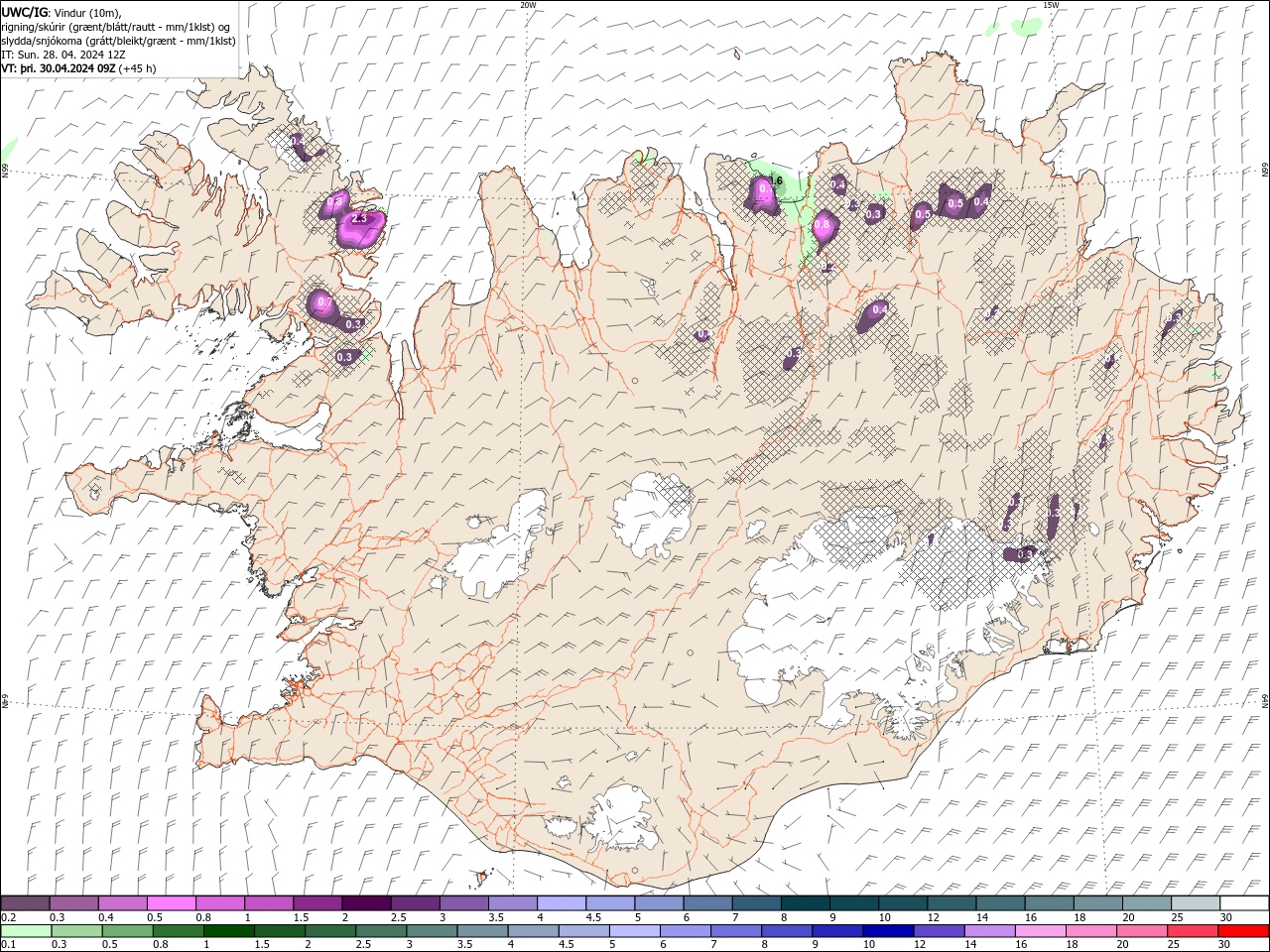Click the 0.7 snowfall value on the map
1270x952 pixels.
point(323,301)
